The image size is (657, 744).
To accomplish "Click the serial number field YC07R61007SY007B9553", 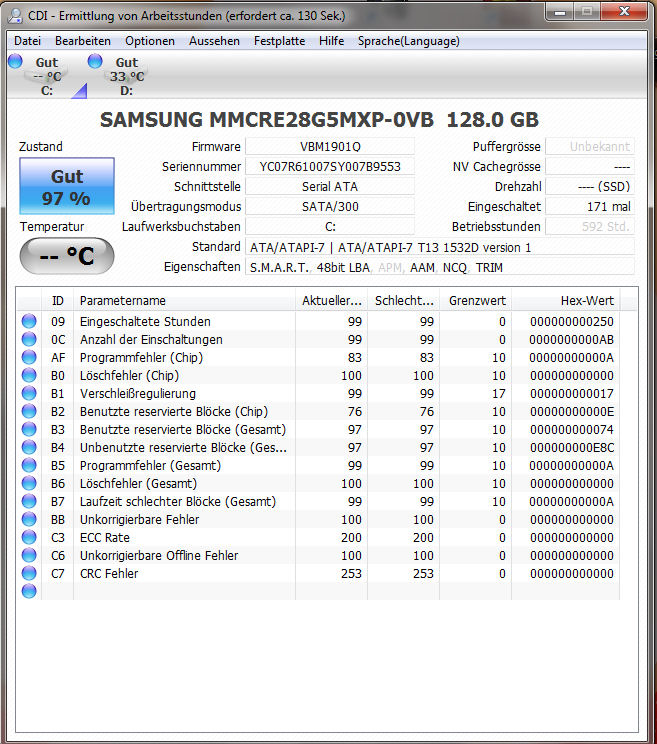I will (330, 167).
